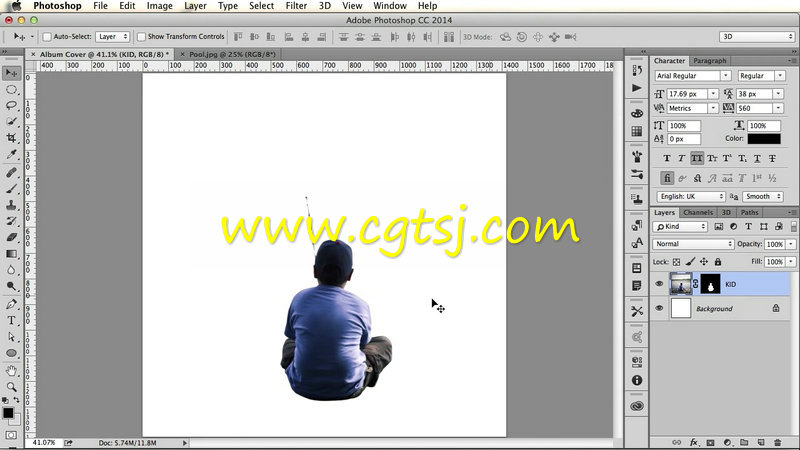This screenshot has height=450, width=800.
Task: Toggle Strikethrough text style
Action: pyautogui.click(x=772, y=158)
